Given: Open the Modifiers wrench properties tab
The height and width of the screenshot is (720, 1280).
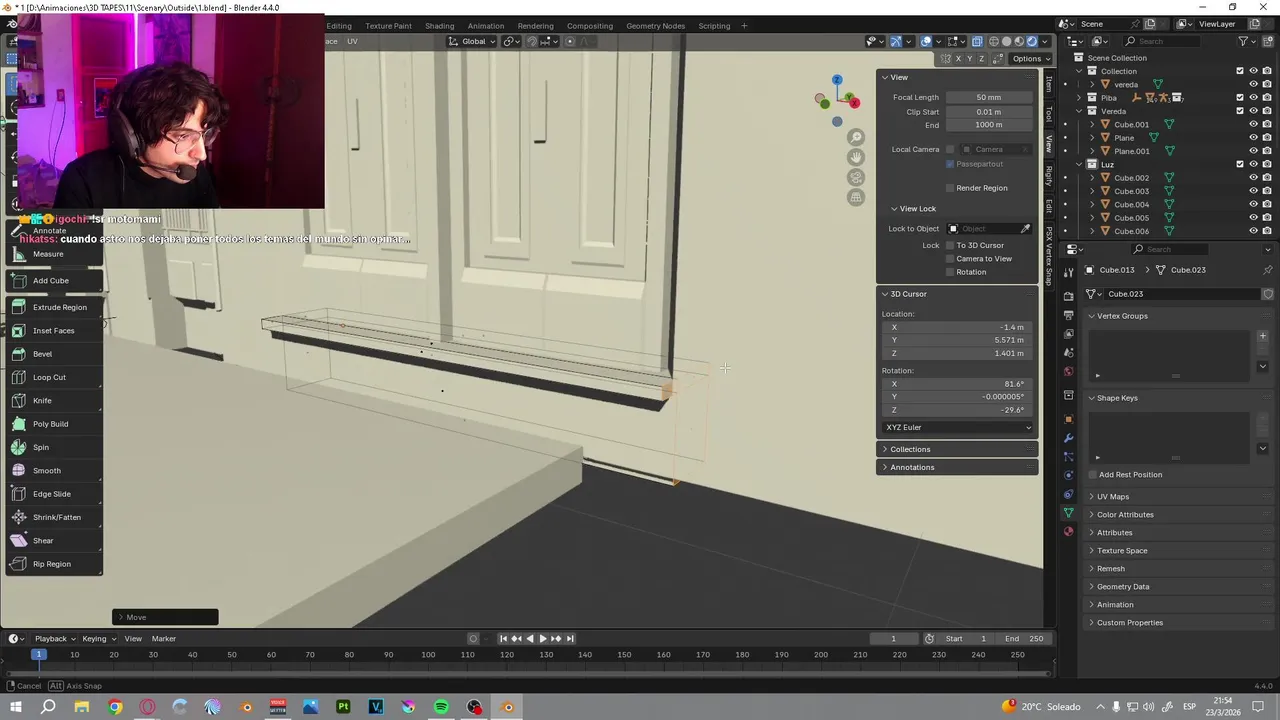Looking at the screenshot, I should pyautogui.click(x=1068, y=438).
